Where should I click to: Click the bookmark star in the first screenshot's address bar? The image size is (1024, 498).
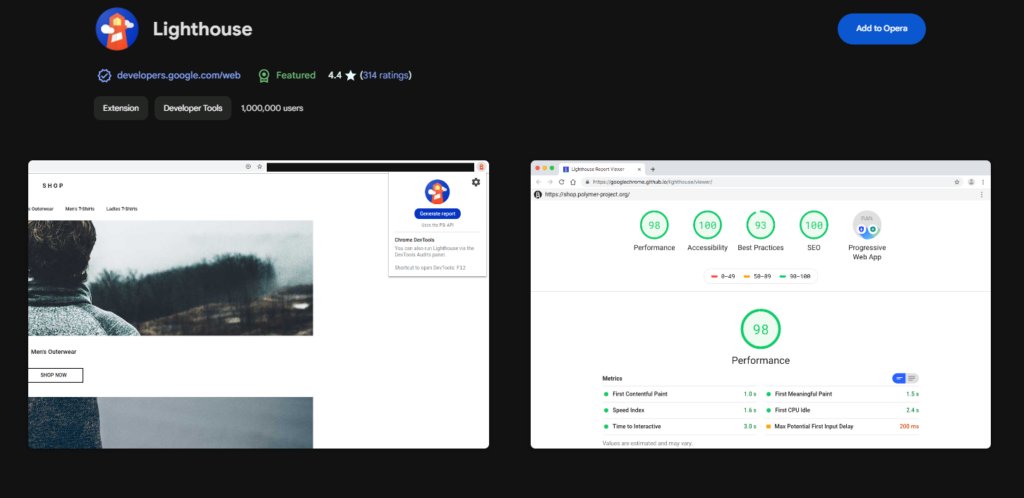[x=260, y=167]
